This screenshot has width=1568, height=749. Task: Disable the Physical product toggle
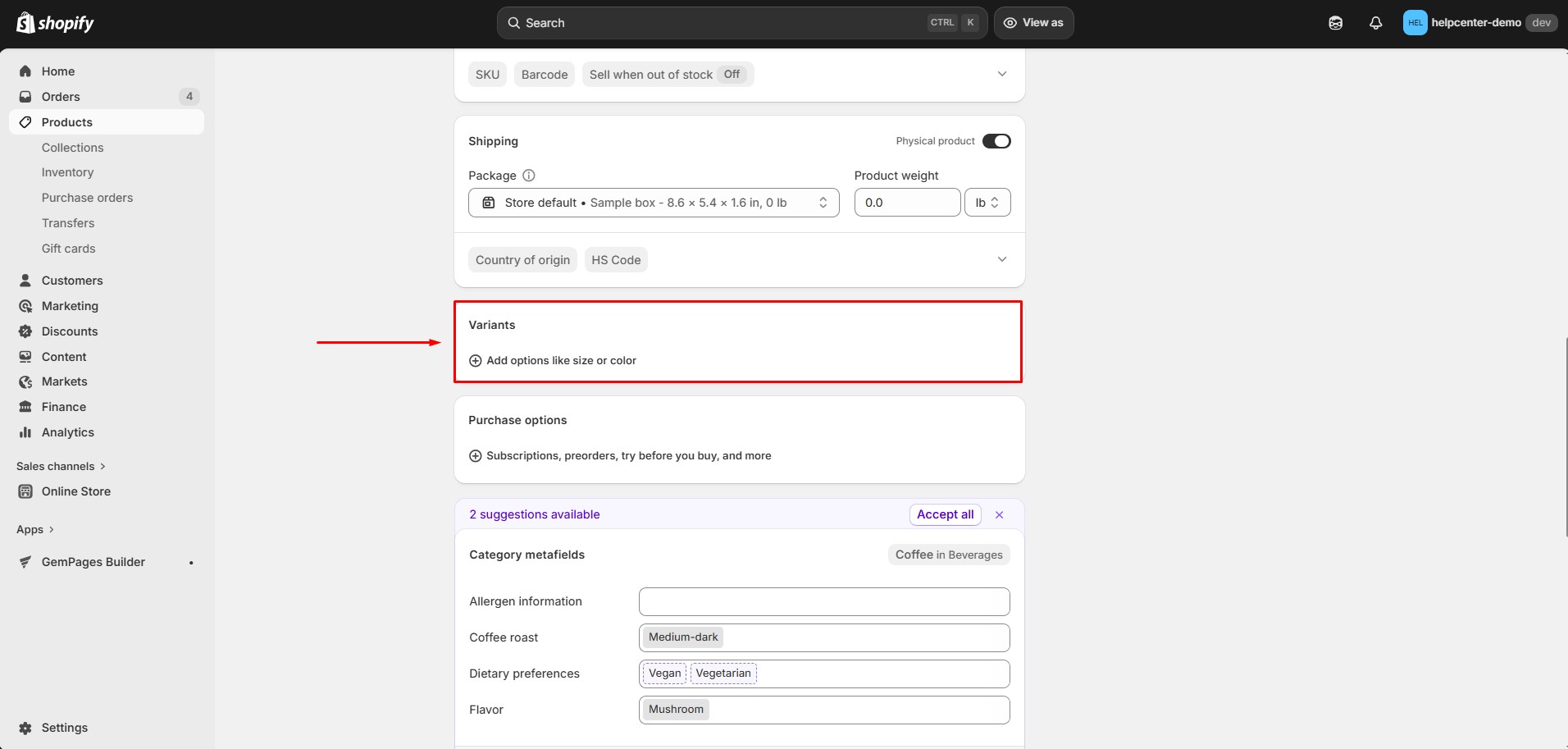coord(996,140)
